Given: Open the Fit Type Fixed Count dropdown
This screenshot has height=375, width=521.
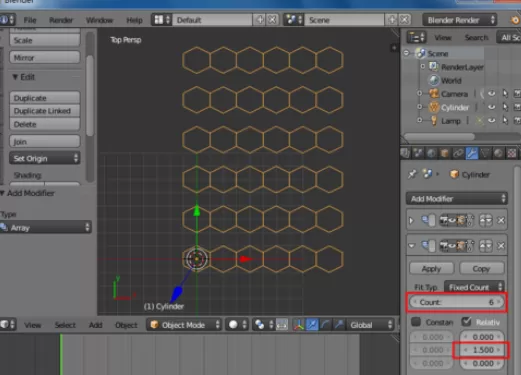Looking at the screenshot, I should 475,287.
